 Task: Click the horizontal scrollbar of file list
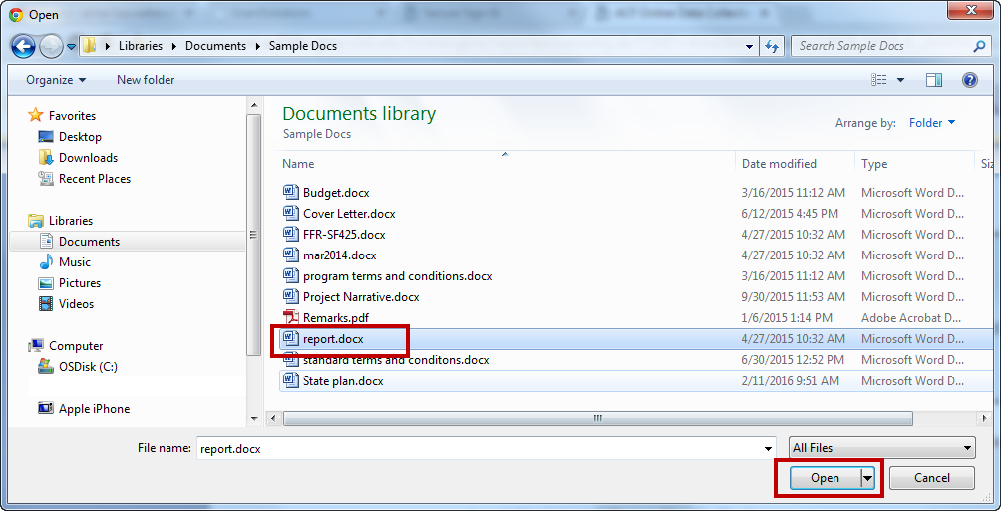pos(598,418)
